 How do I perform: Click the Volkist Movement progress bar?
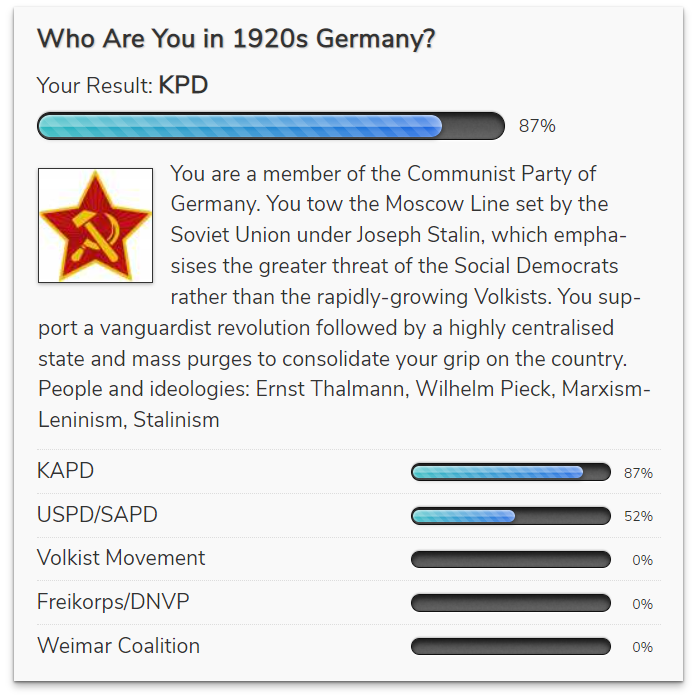point(510,560)
